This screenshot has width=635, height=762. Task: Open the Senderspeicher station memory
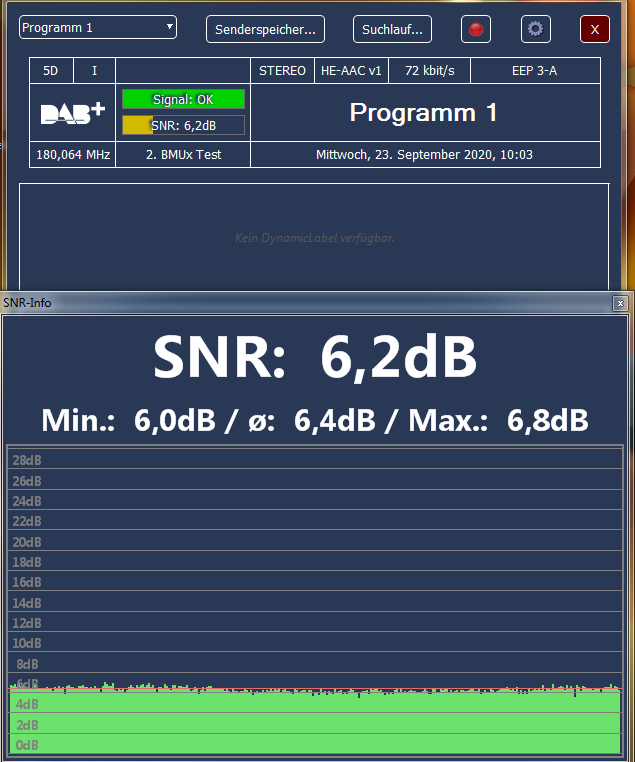point(265,30)
